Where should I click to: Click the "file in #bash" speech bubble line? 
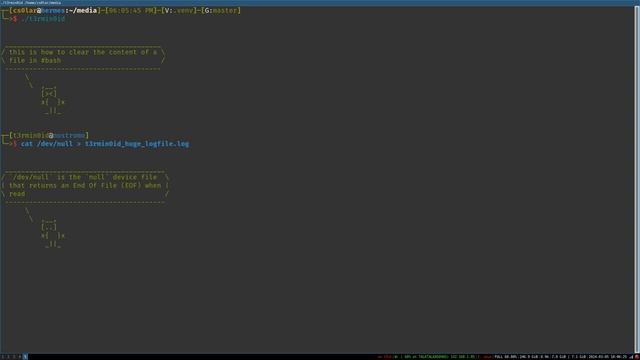tap(35, 60)
